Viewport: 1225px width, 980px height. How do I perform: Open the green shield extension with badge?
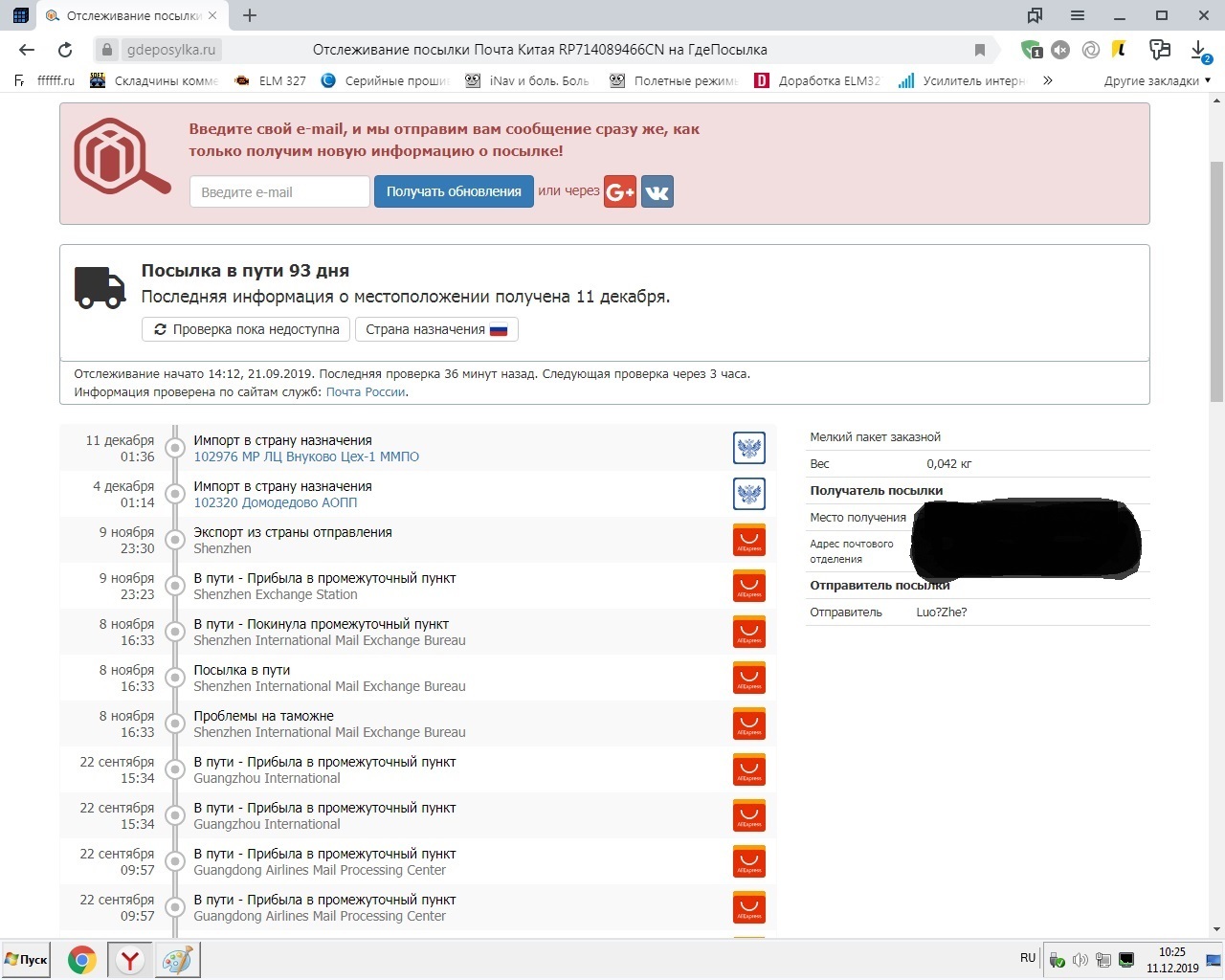[x=1032, y=50]
